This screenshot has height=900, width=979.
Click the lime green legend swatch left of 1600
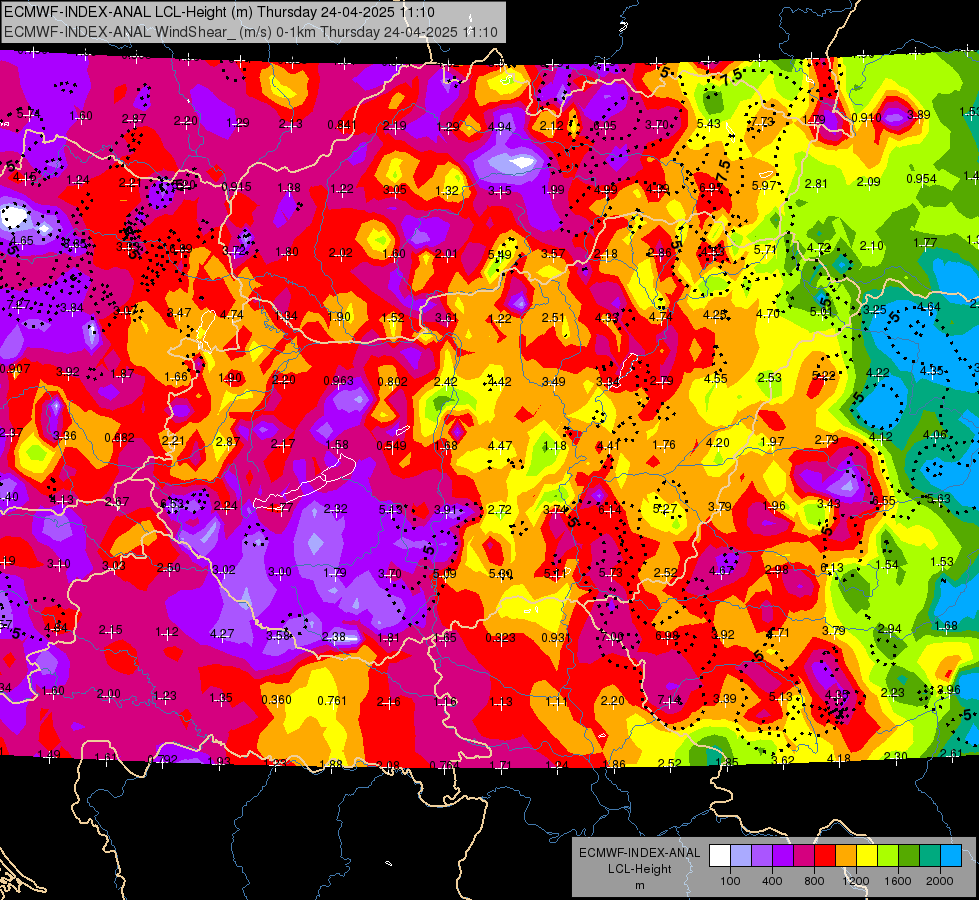pos(887,856)
